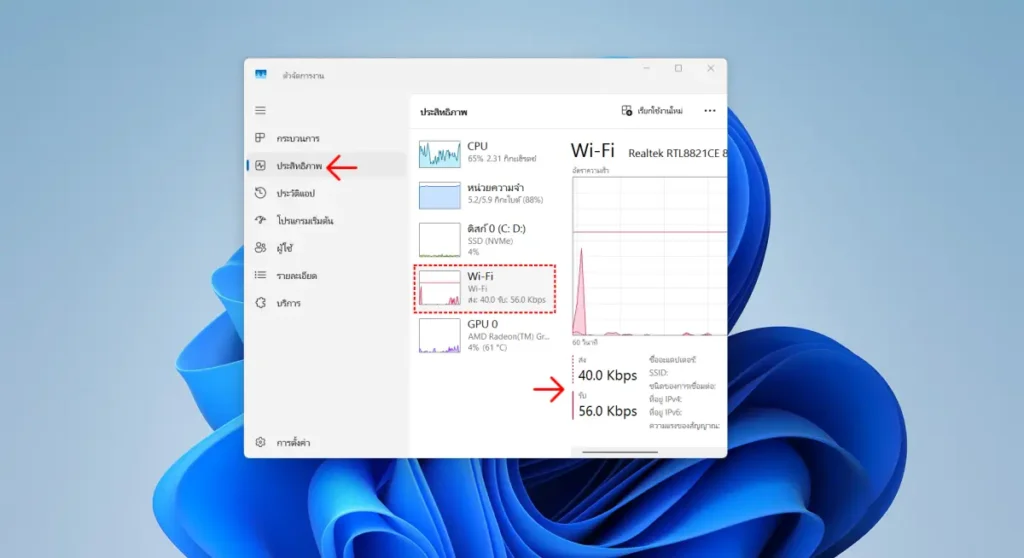Open ประวัติแอป tab label
Viewport: 1024px width, 558px height.
click(295, 193)
